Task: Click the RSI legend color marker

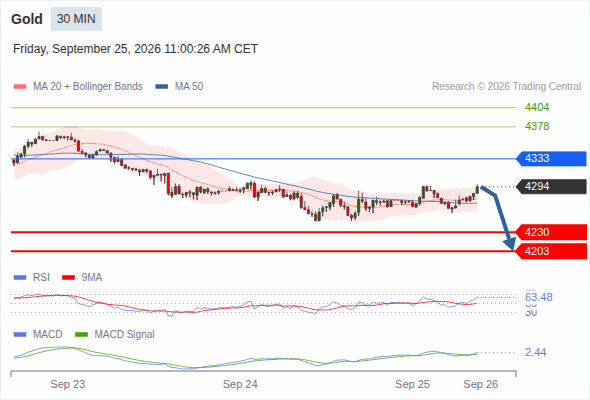Action: (20, 278)
